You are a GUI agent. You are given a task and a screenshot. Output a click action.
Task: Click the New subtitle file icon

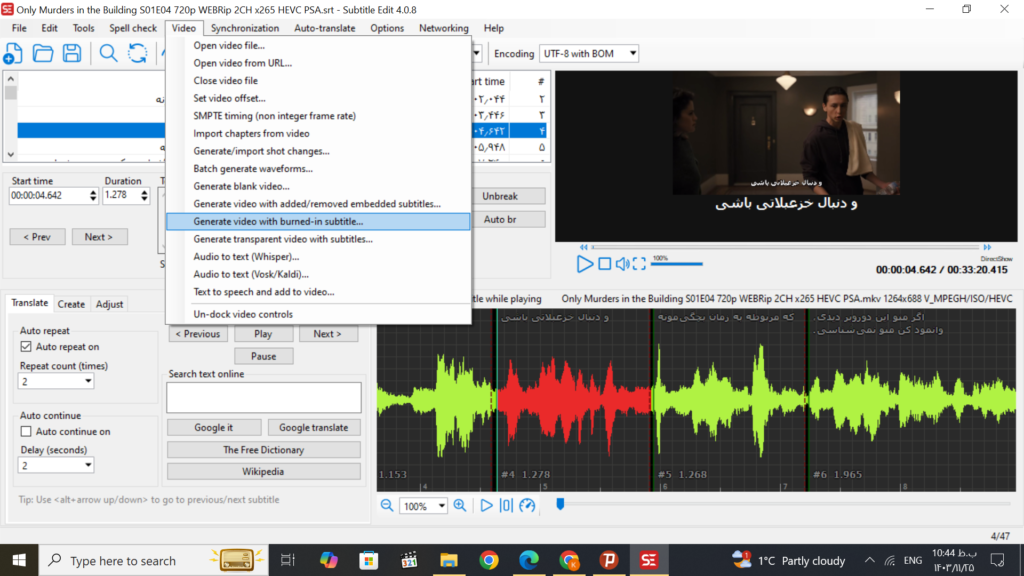click(x=14, y=53)
